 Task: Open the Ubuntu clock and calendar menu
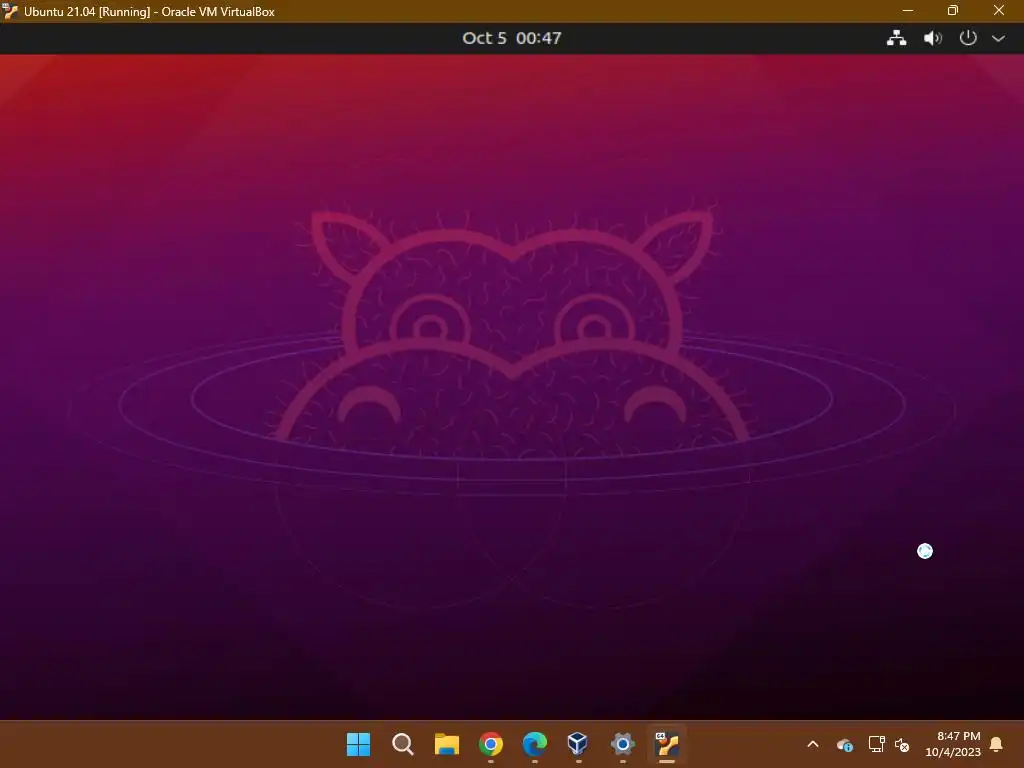[511, 38]
